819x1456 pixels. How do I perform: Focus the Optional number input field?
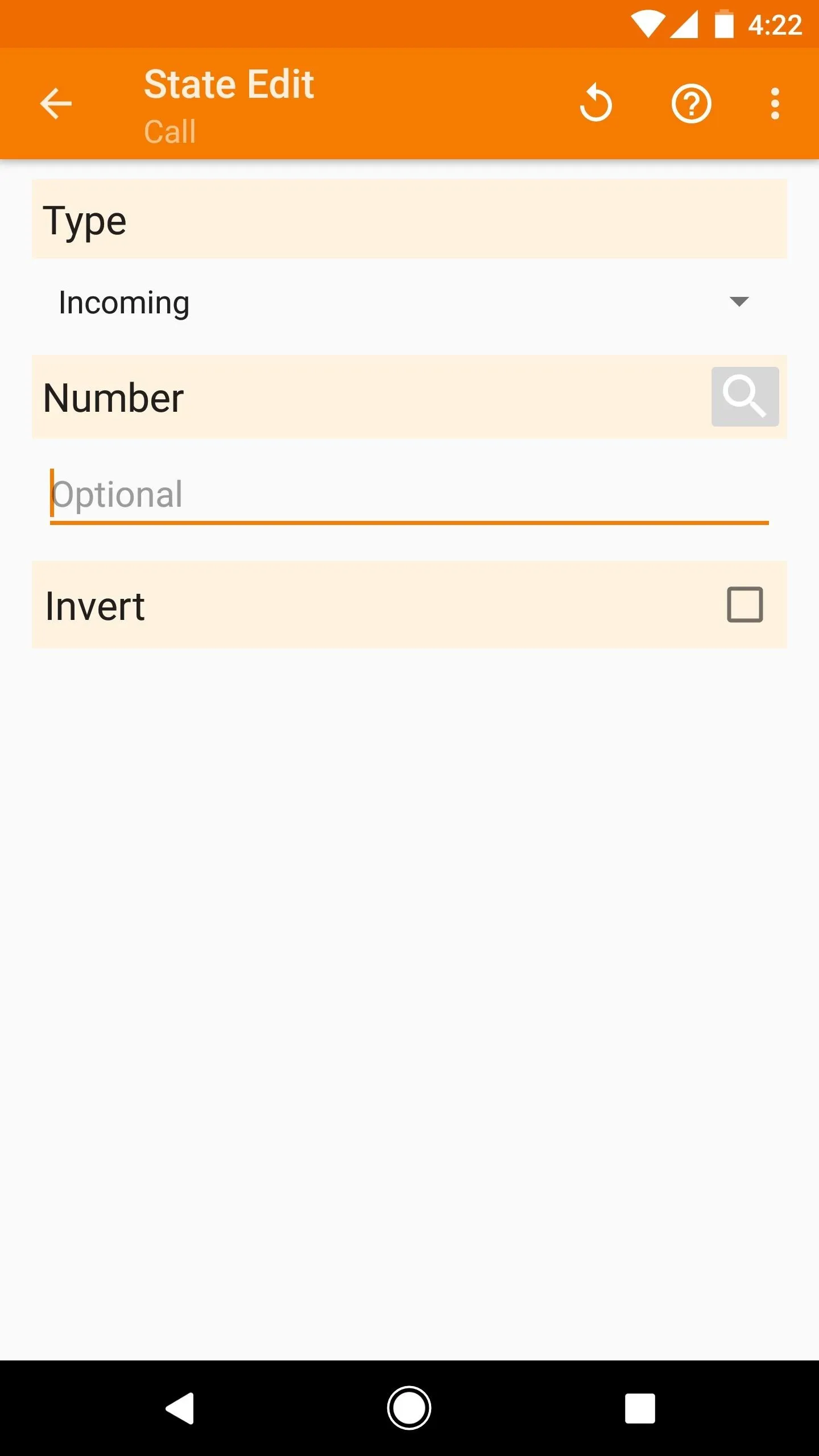pos(409,494)
